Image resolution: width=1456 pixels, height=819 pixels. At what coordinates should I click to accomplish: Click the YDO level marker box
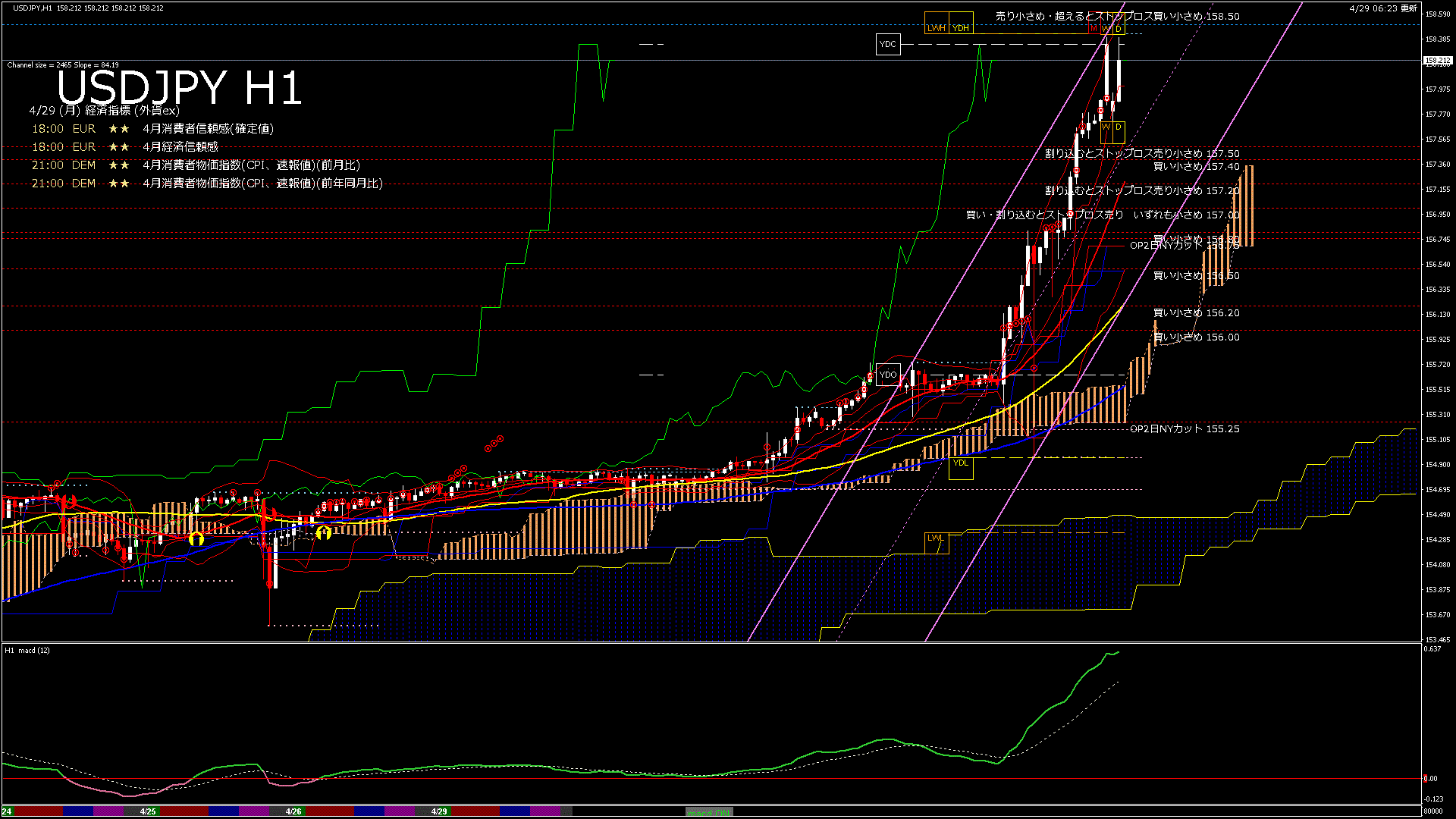pyautogui.click(x=887, y=375)
